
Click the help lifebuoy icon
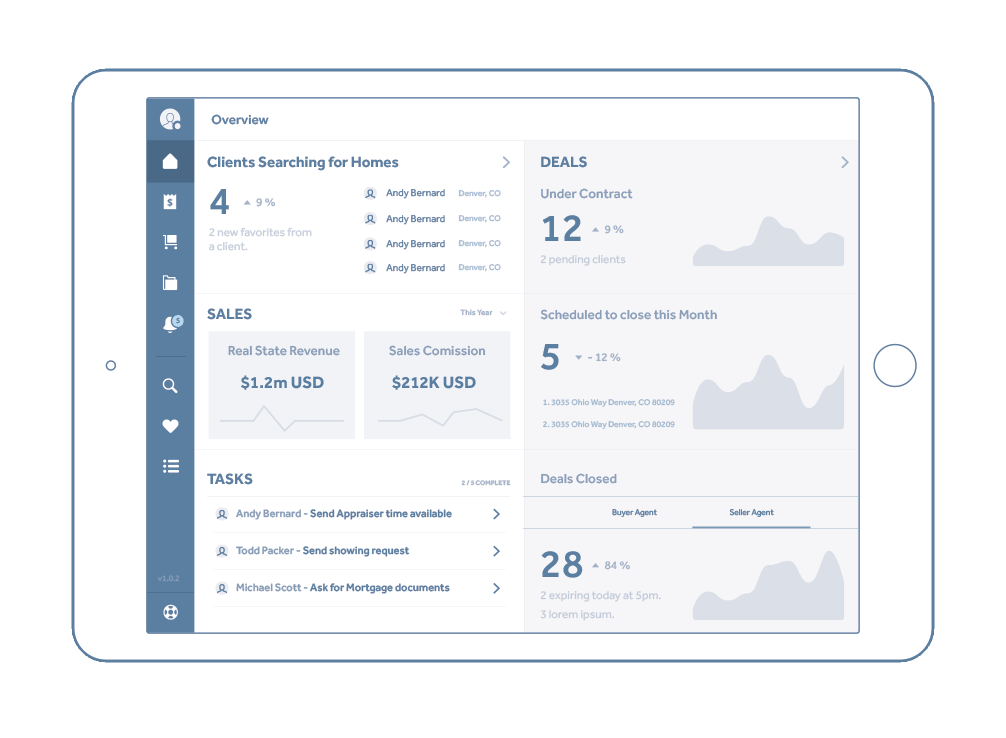coord(170,612)
